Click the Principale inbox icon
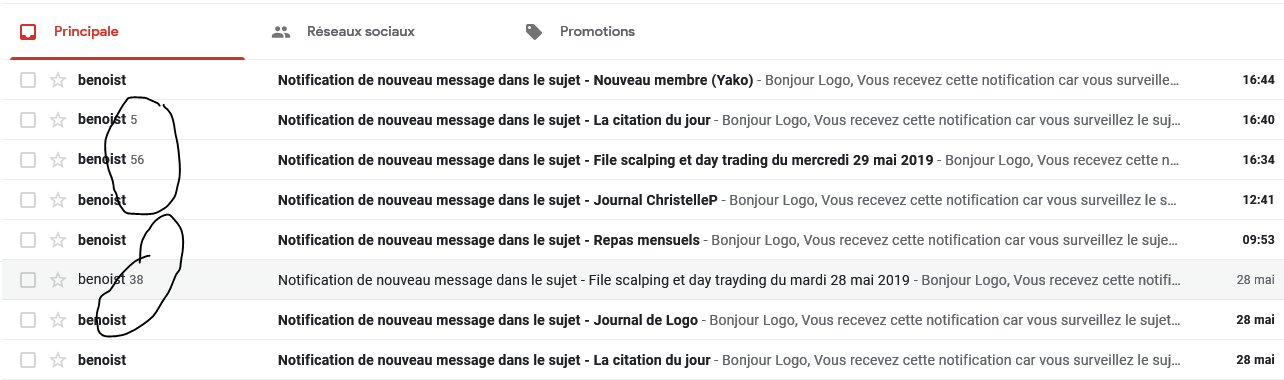Screen dimensions: 1284x380 (28, 32)
